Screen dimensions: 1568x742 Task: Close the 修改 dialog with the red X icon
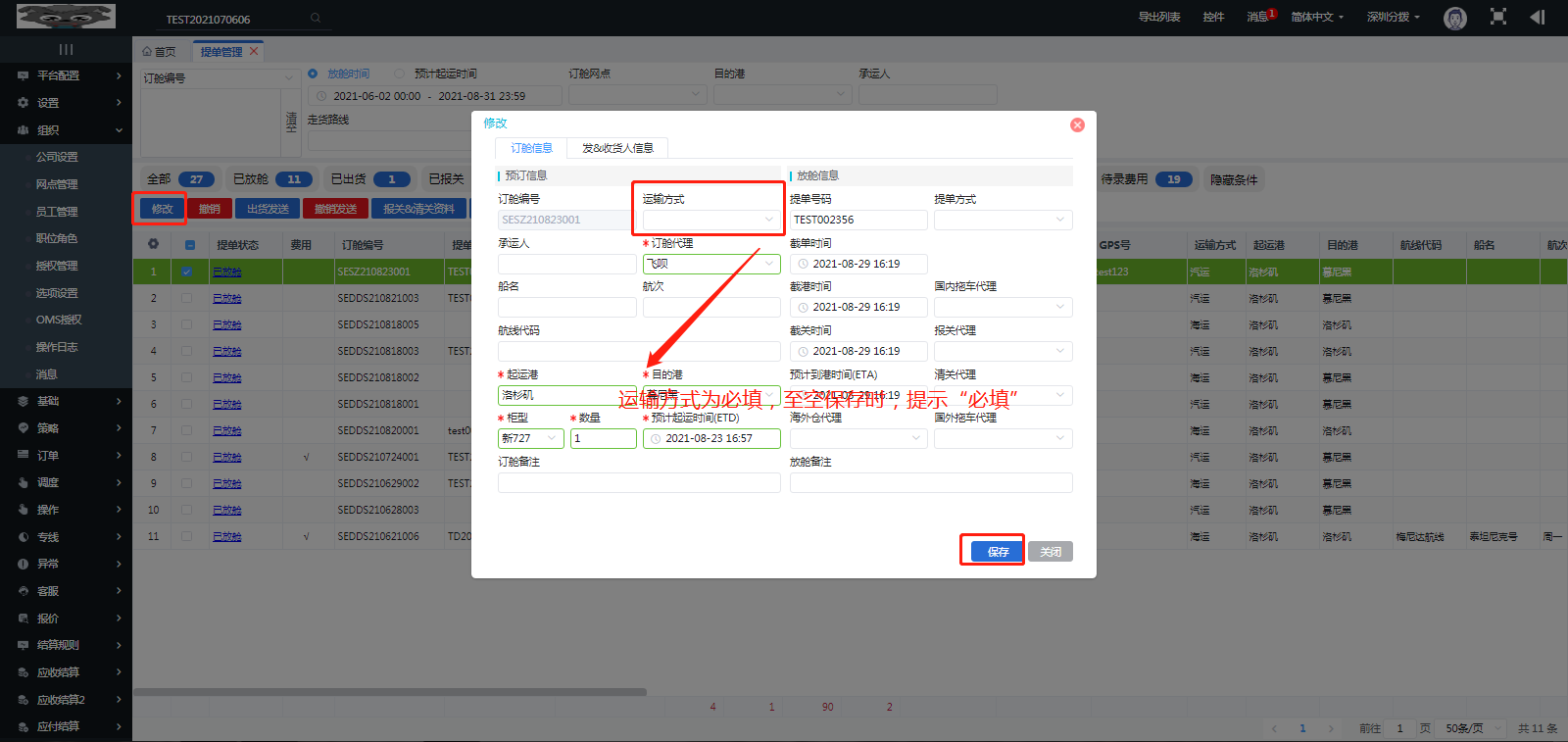(x=1077, y=124)
